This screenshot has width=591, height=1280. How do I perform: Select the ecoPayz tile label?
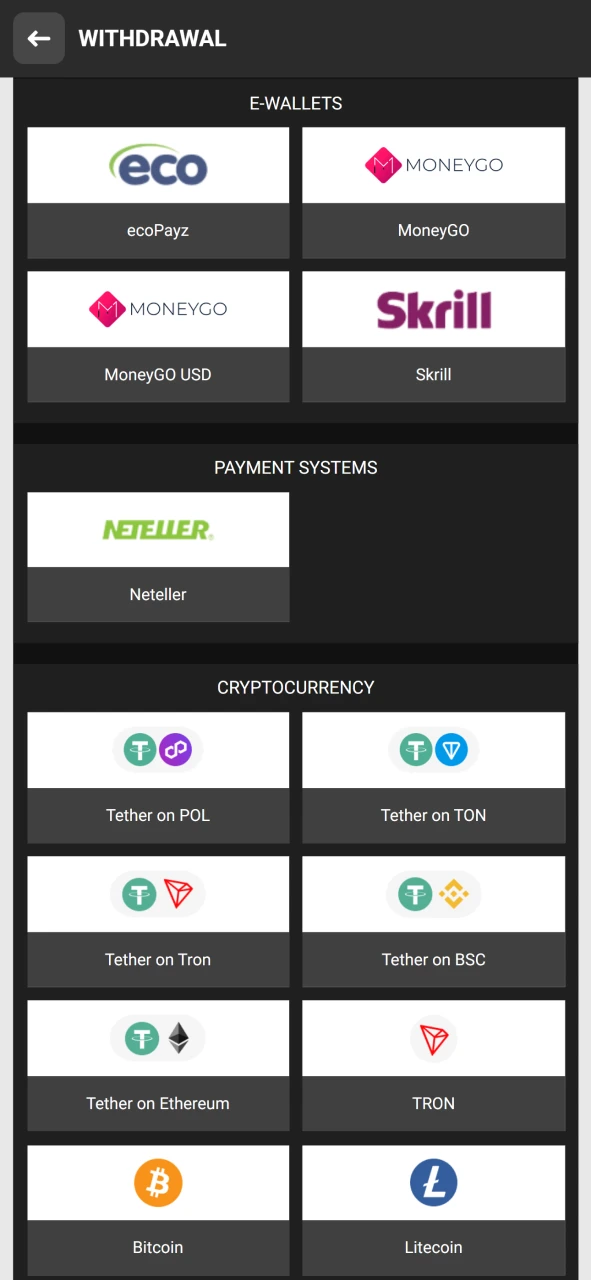[x=157, y=230]
